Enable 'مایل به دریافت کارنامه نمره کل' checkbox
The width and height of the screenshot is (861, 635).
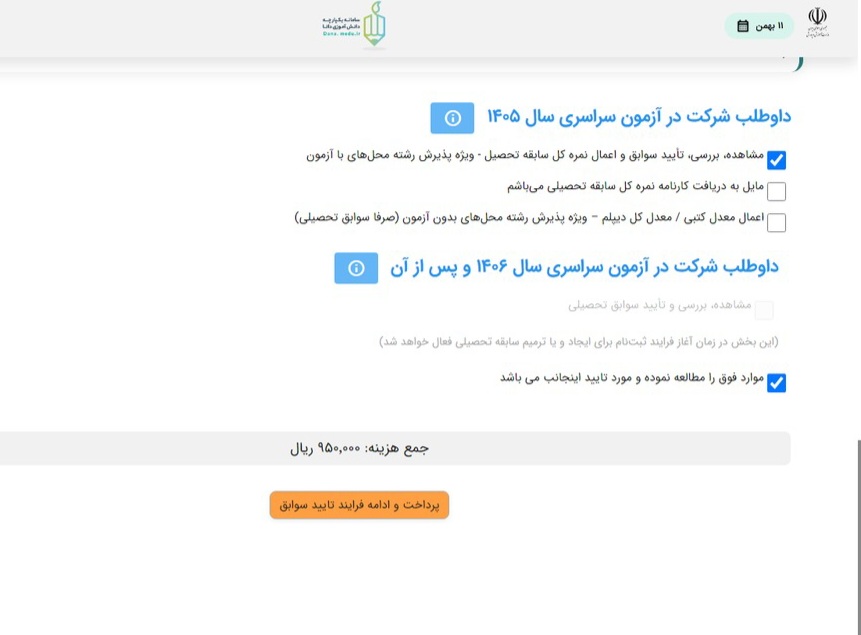(776, 191)
